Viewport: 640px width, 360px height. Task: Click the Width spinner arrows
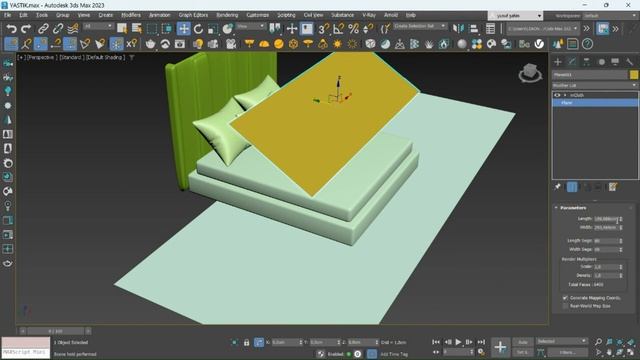tap(621, 227)
